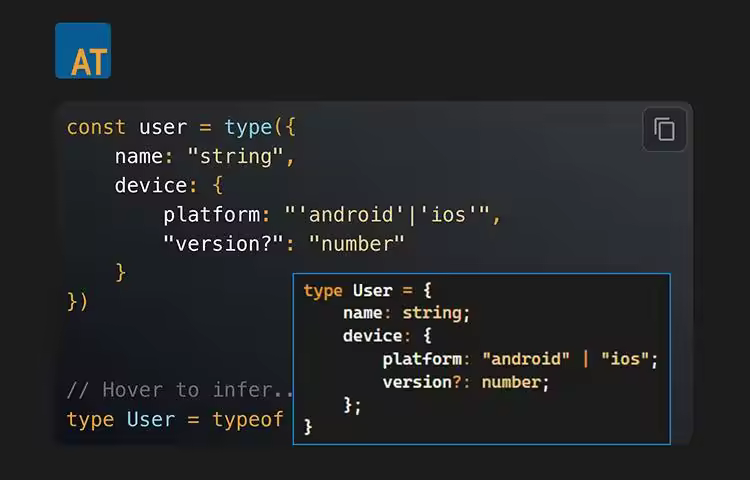Screen dimensions: 750x480
Task: Select the user variable in first line
Action: (162, 128)
